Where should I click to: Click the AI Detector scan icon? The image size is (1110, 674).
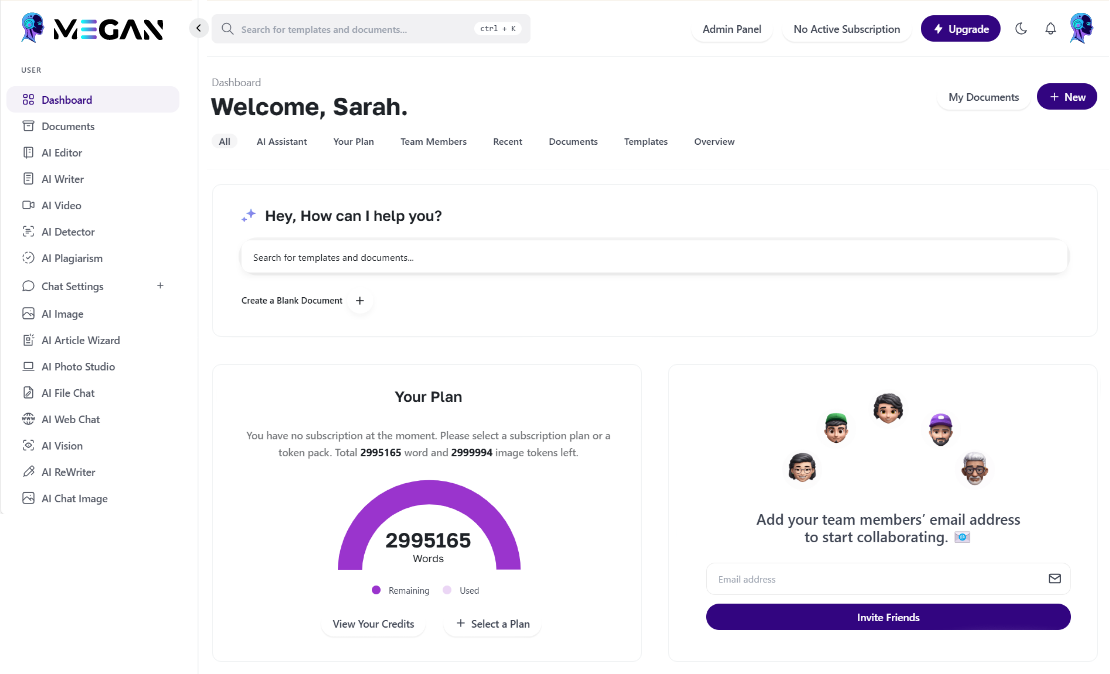pos(28,232)
